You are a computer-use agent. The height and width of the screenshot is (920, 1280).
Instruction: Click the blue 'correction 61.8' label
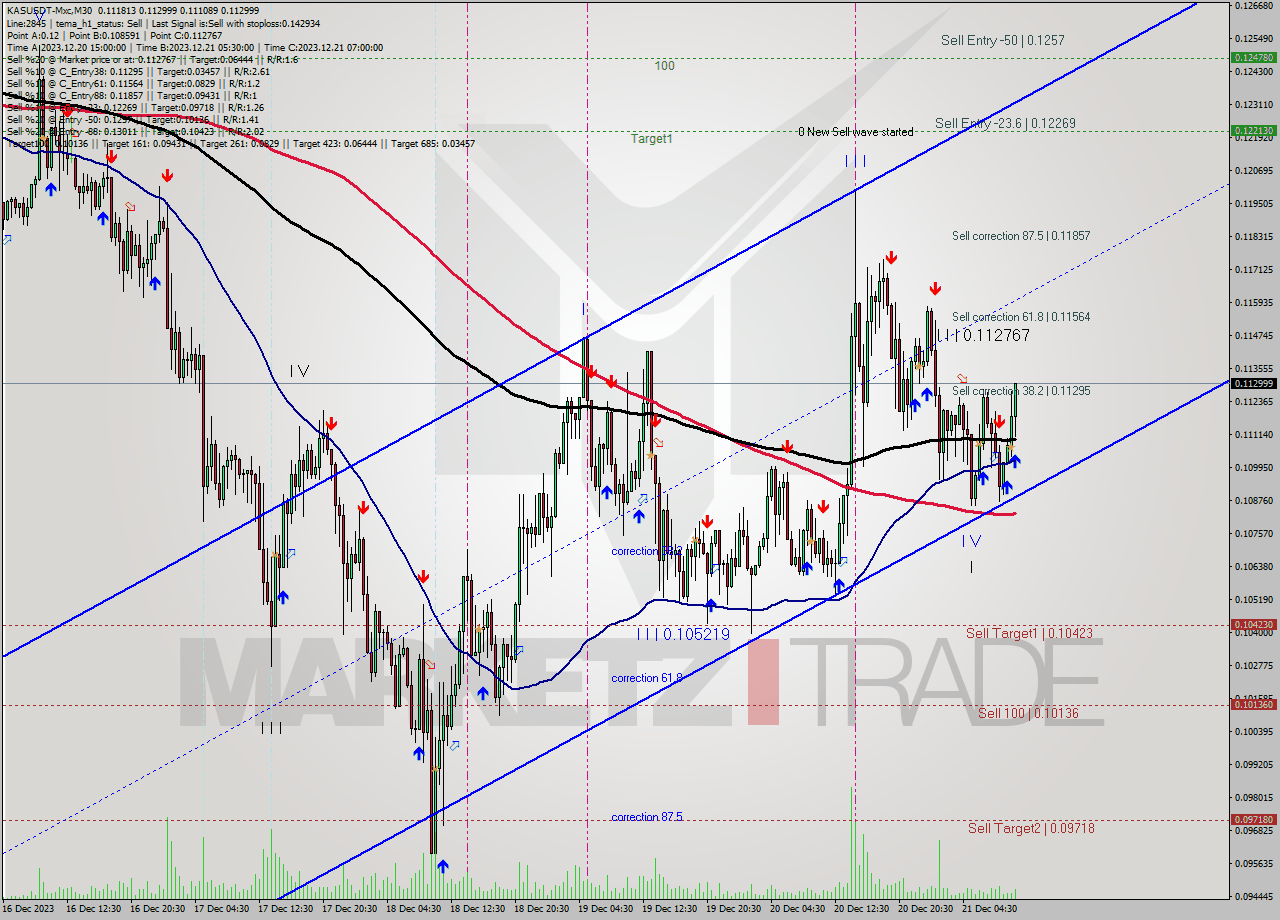pos(647,678)
